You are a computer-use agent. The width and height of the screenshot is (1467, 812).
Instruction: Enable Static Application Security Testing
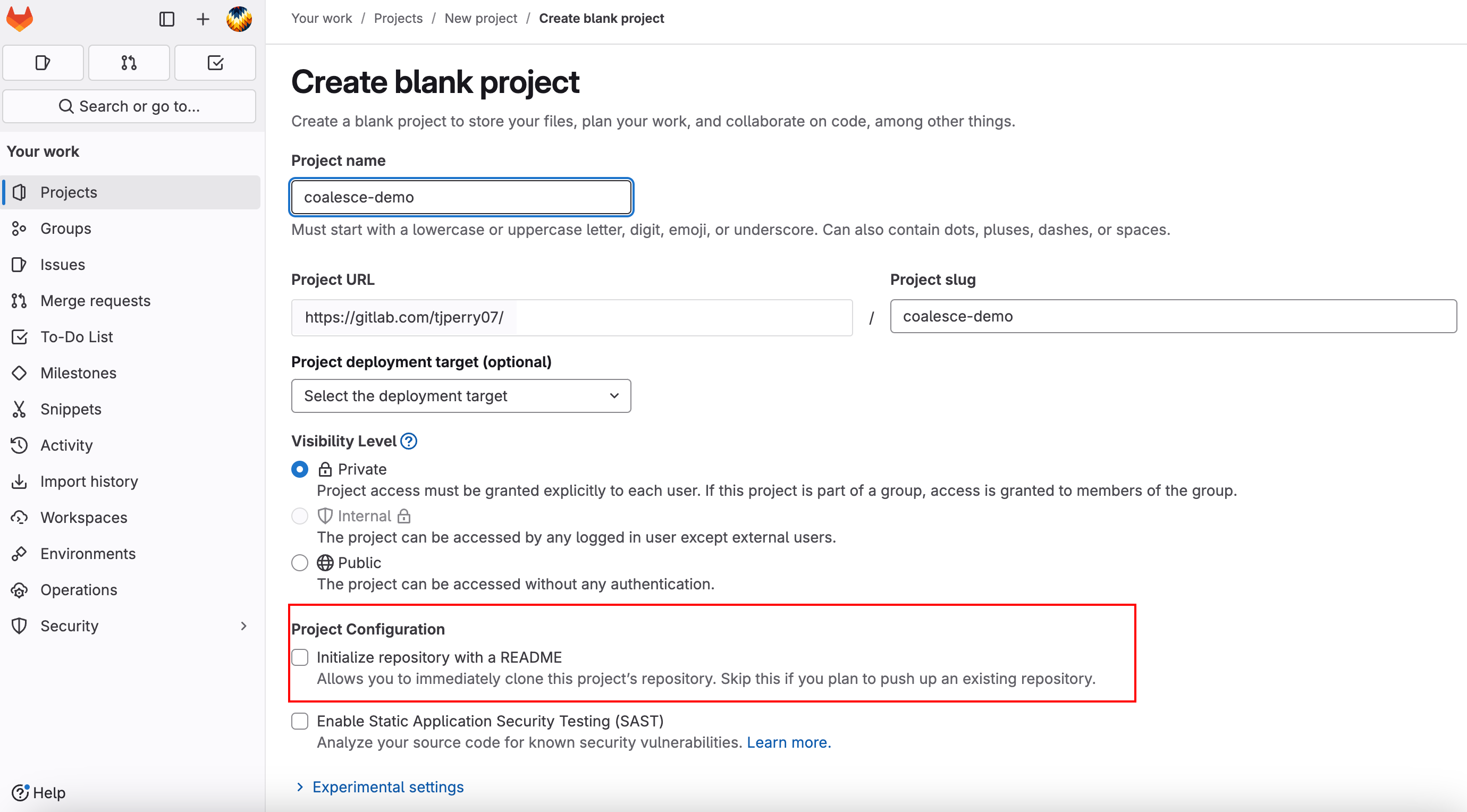(300, 721)
